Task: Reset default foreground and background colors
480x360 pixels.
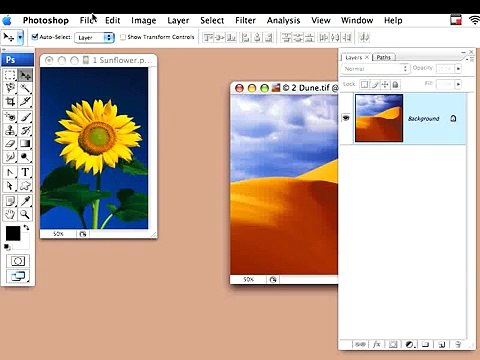Action: click(x=7, y=247)
